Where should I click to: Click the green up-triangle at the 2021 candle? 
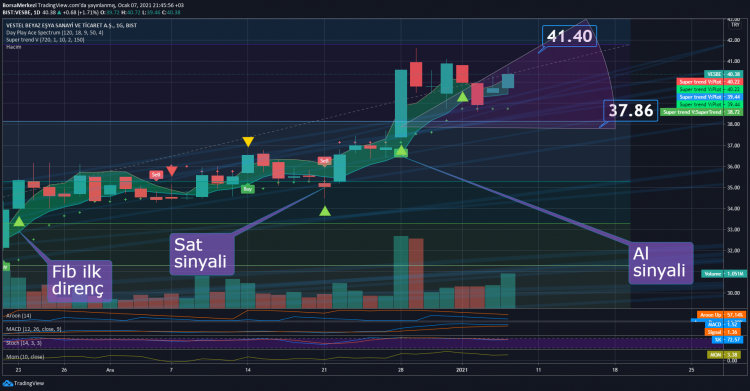[463, 97]
